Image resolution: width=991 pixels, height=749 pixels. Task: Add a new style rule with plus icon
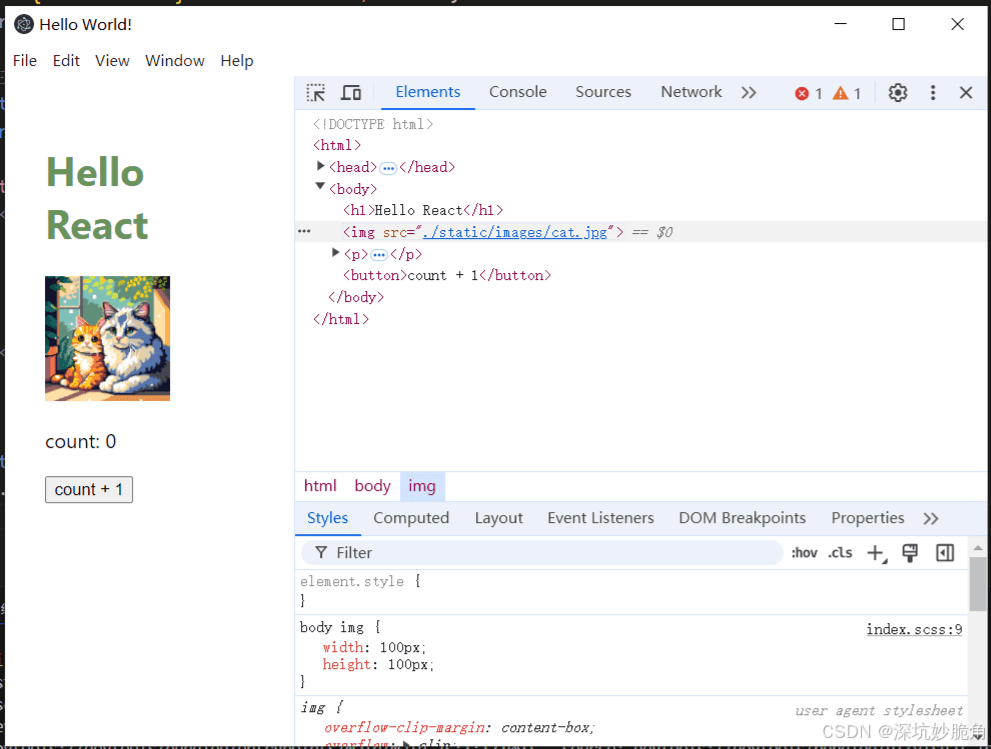876,553
